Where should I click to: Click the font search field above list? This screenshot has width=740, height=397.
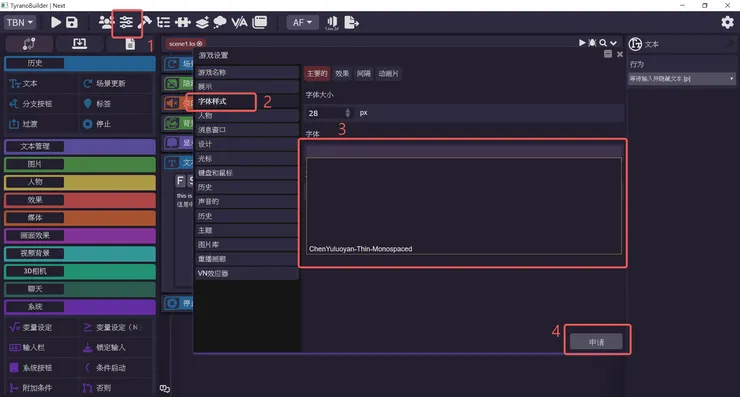coord(464,151)
